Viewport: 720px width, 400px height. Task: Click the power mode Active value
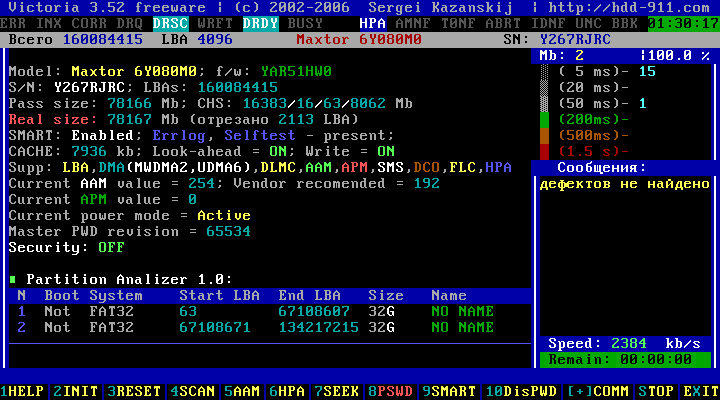pos(224,215)
